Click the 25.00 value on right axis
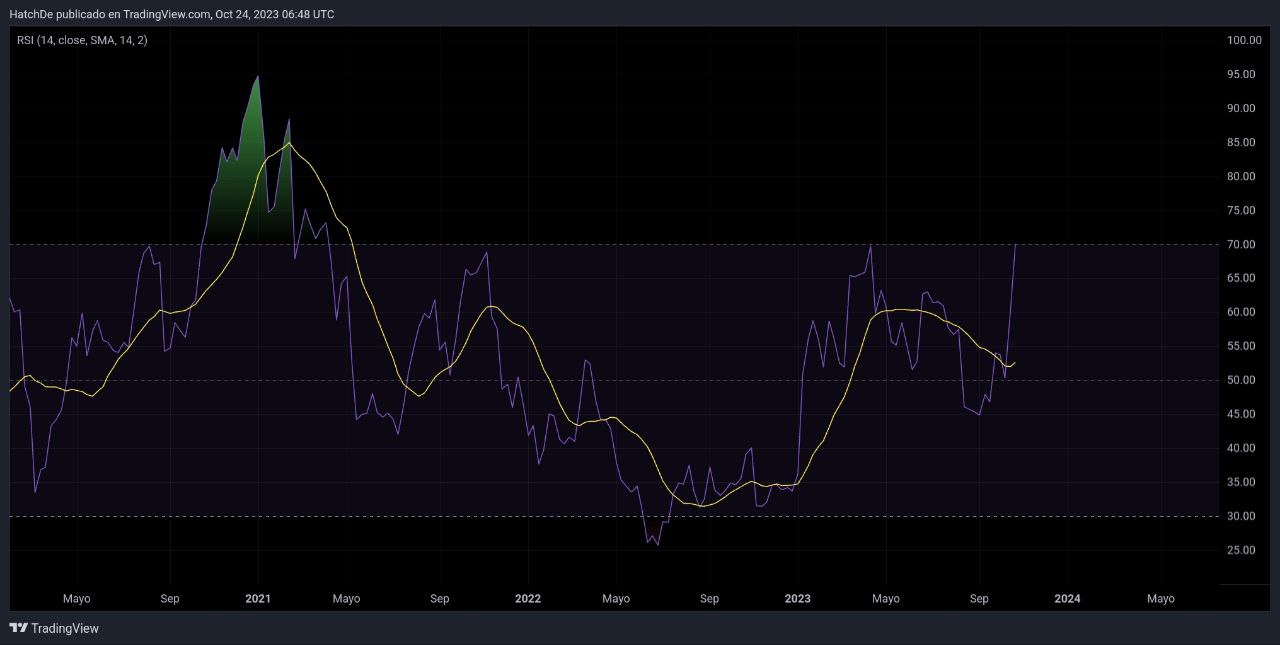The image size is (1280, 645). tap(1243, 550)
